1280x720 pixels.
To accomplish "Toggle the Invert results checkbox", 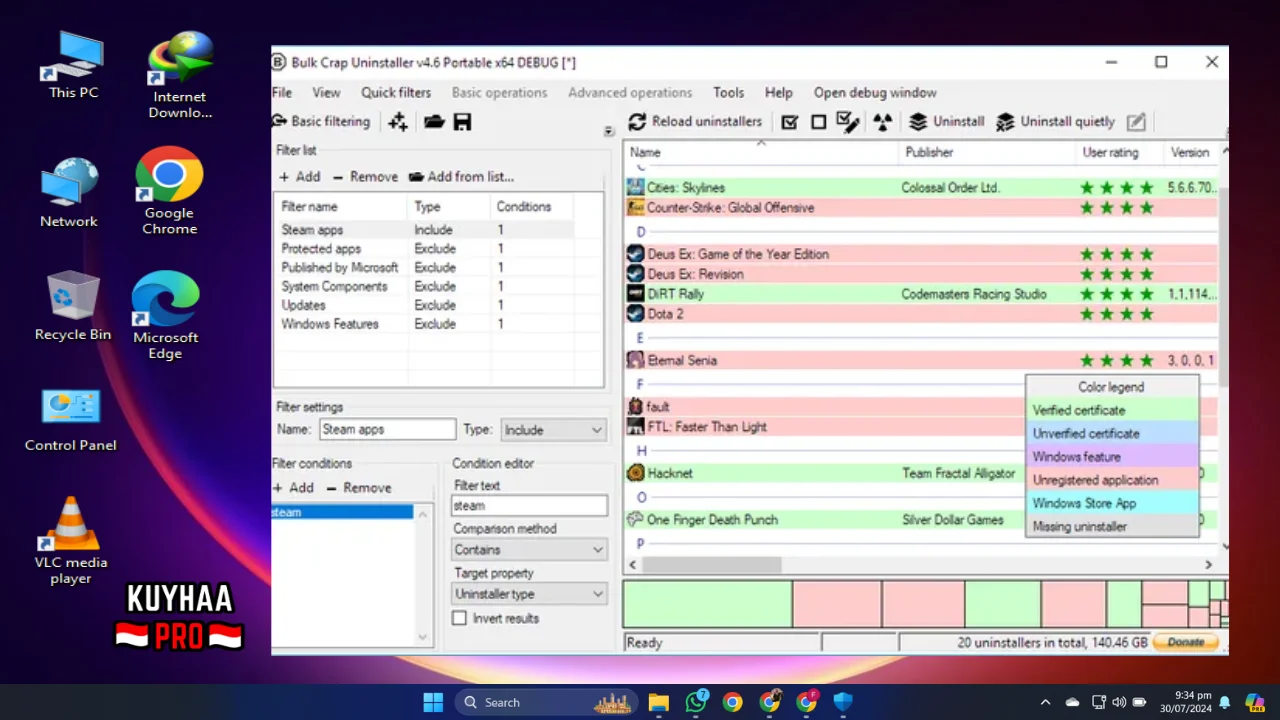I will click(x=459, y=618).
